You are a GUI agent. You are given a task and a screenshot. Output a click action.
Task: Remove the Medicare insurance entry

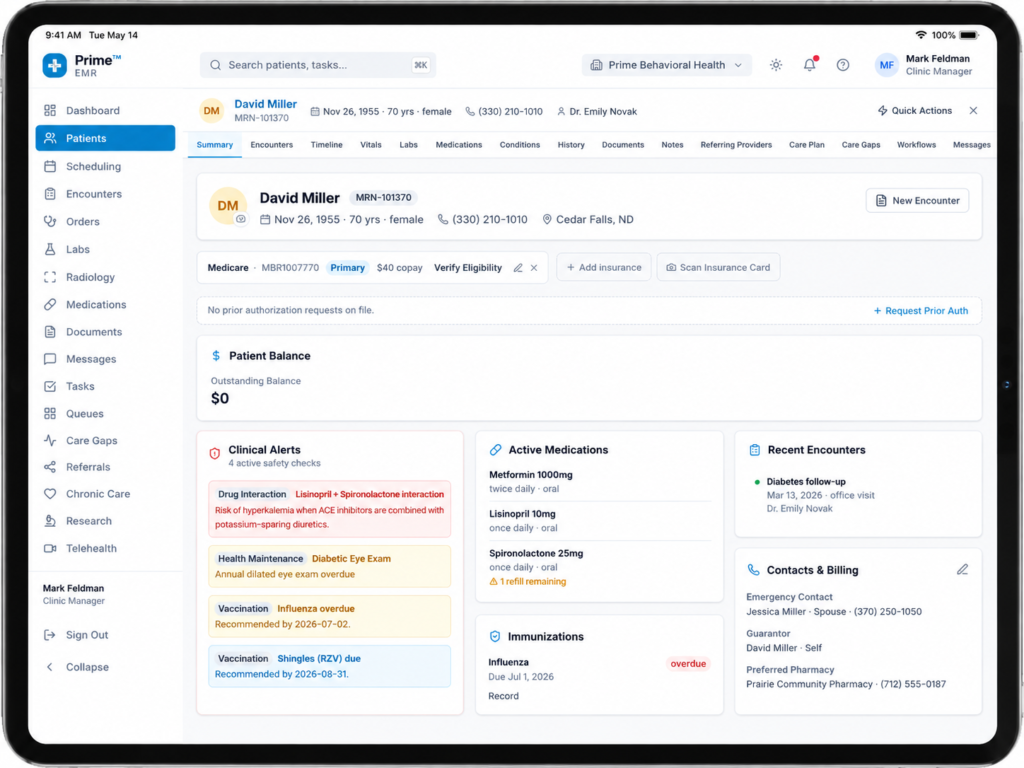point(534,268)
